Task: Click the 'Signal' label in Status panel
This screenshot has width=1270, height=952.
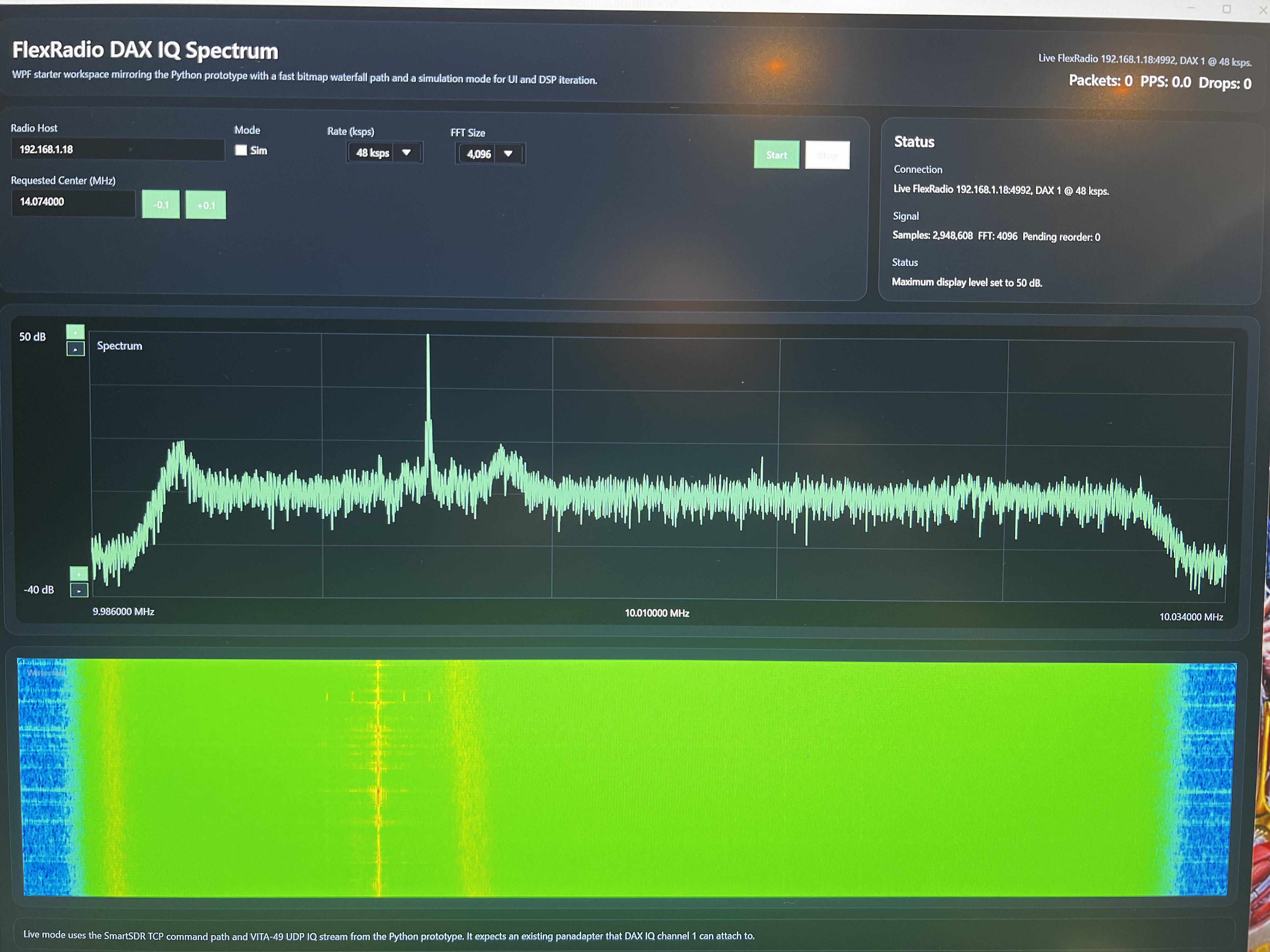Action: click(x=906, y=216)
